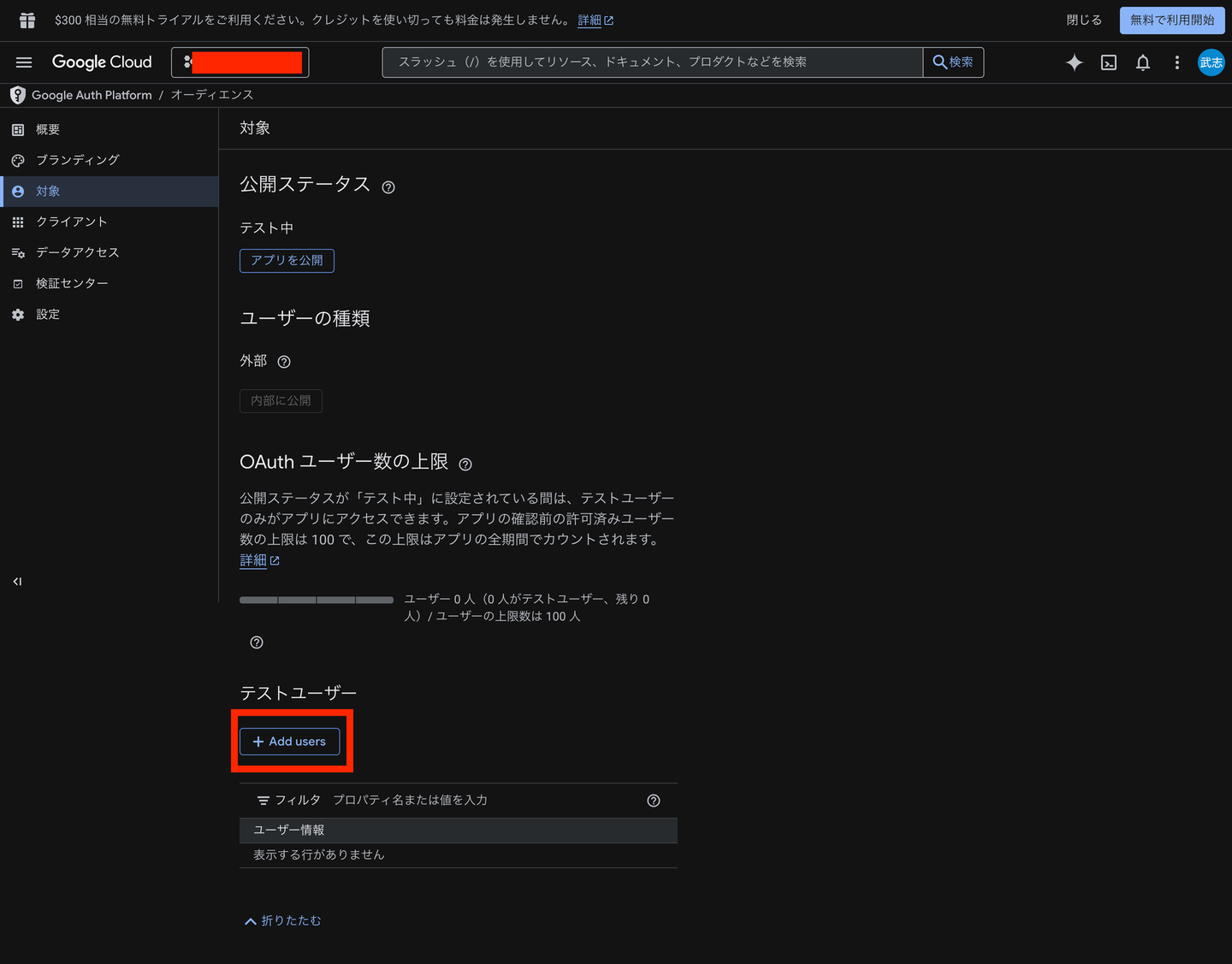The width and height of the screenshot is (1232, 964).
Task: Click the gift icon in trial banner
Action: (x=27, y=20)
